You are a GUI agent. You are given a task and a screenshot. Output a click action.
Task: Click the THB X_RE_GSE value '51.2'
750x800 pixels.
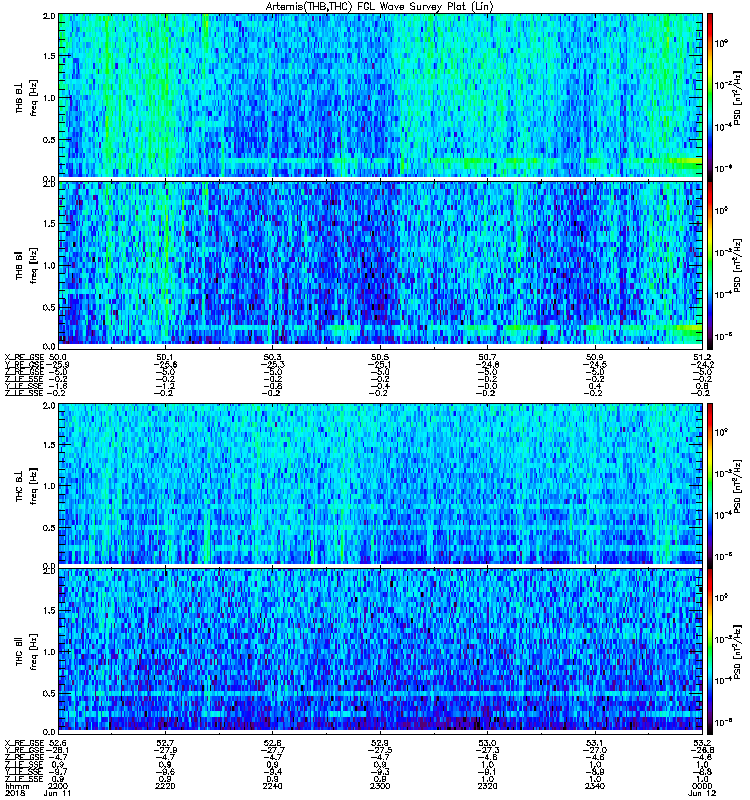[702, 358]
